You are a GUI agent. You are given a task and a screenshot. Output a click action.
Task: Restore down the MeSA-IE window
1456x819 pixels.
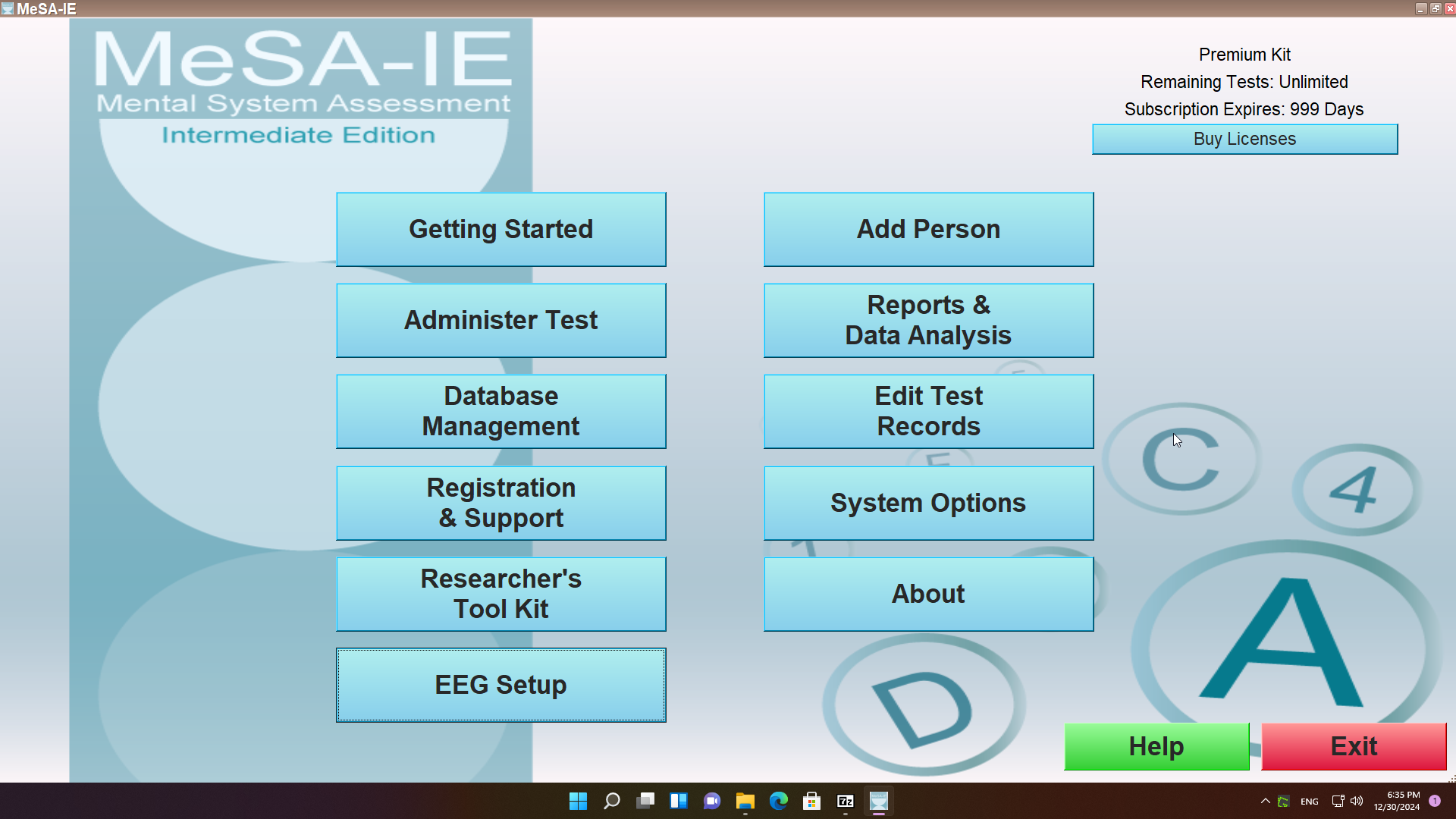click(1436, 9)
